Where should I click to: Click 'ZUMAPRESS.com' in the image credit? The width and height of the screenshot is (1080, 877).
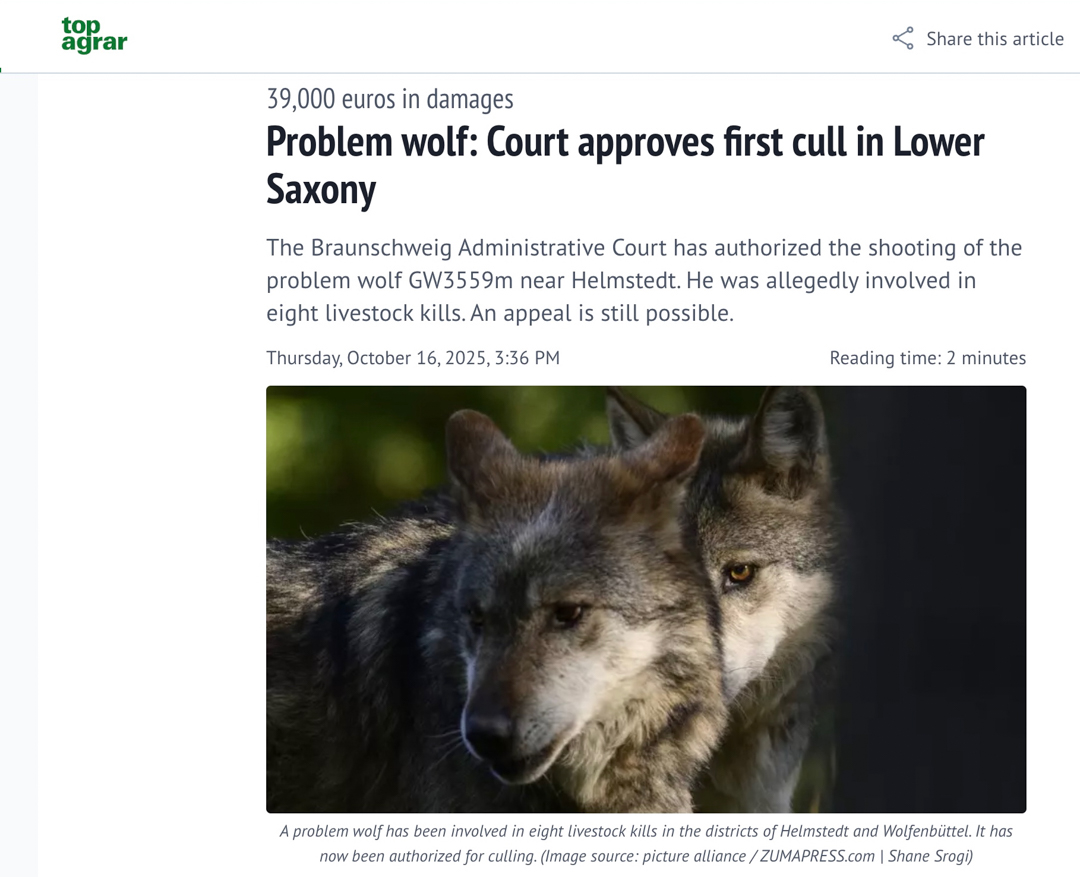[x=815, y=856]
